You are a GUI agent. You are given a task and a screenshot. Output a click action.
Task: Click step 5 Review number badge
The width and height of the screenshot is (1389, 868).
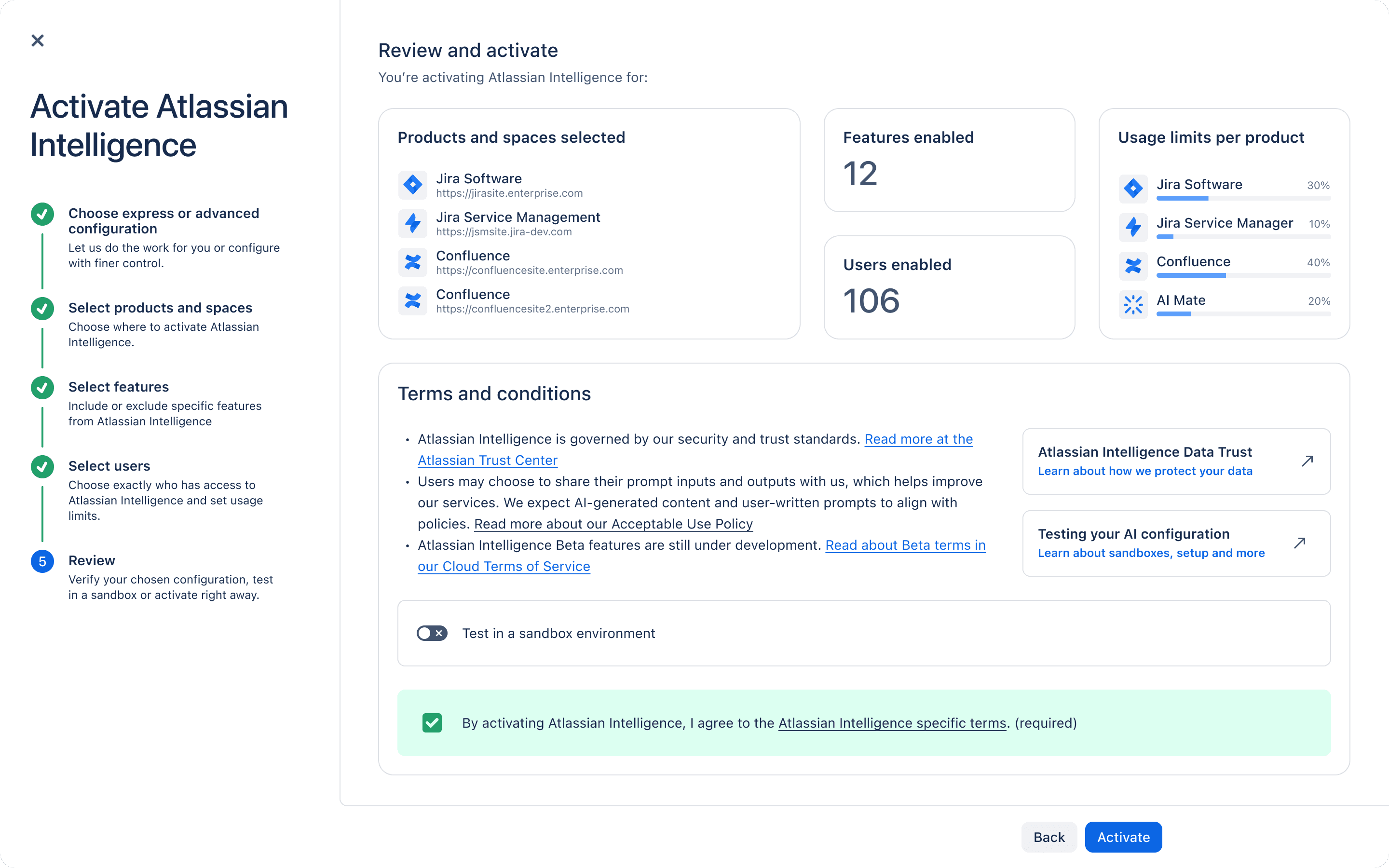click(x=42, y=561)
